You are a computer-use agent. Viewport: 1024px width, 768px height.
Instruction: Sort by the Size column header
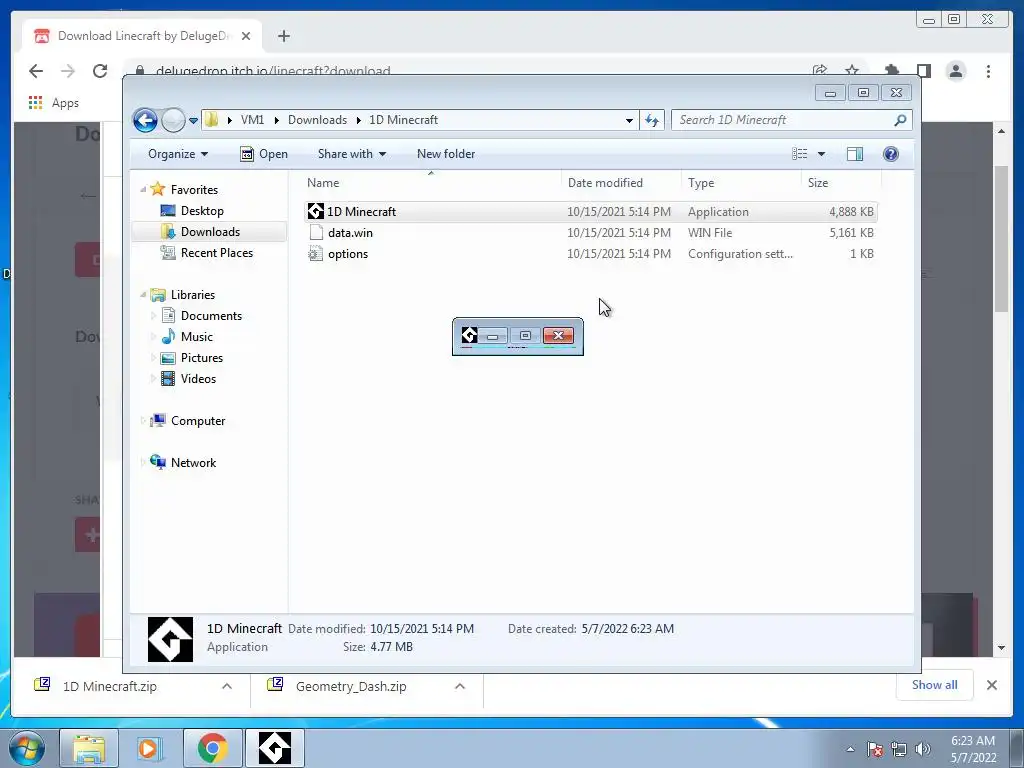(x=841, y=183)
